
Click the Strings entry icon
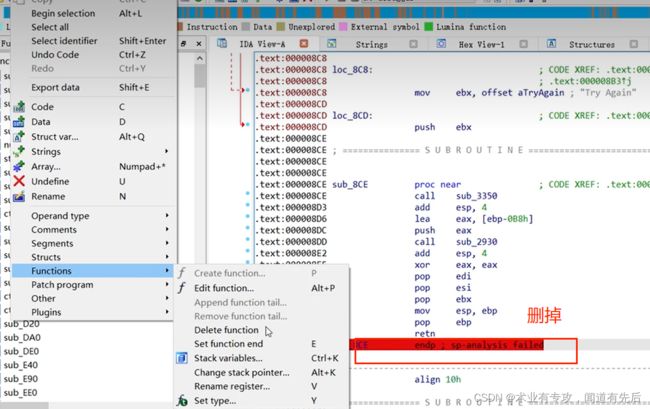coord(19,151)
